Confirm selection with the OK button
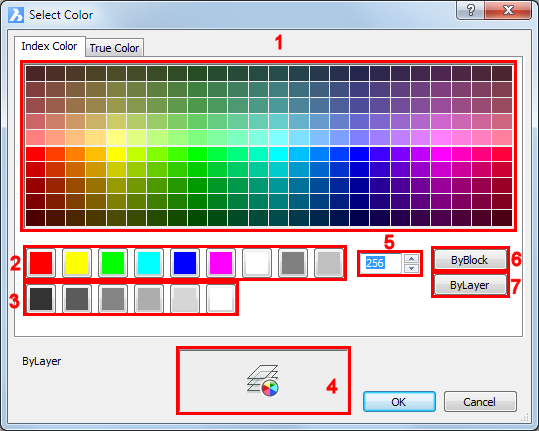 pyautogui.click(x=399, y=401)
